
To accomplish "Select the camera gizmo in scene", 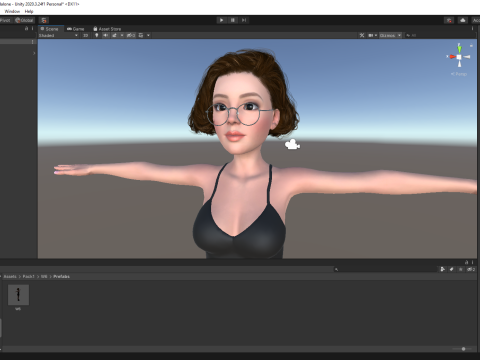I will [x=292, y=145].
